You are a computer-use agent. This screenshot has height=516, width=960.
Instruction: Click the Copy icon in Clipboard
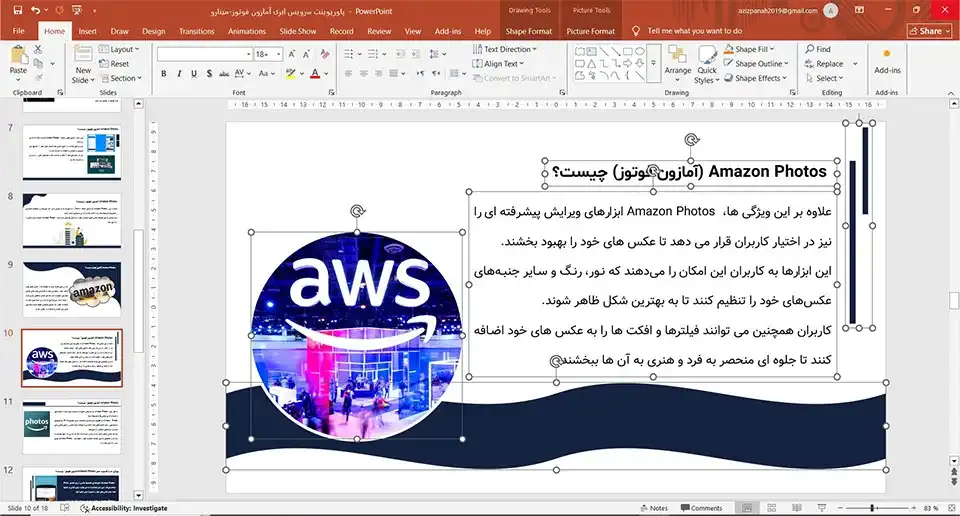(x=39, y=64)
